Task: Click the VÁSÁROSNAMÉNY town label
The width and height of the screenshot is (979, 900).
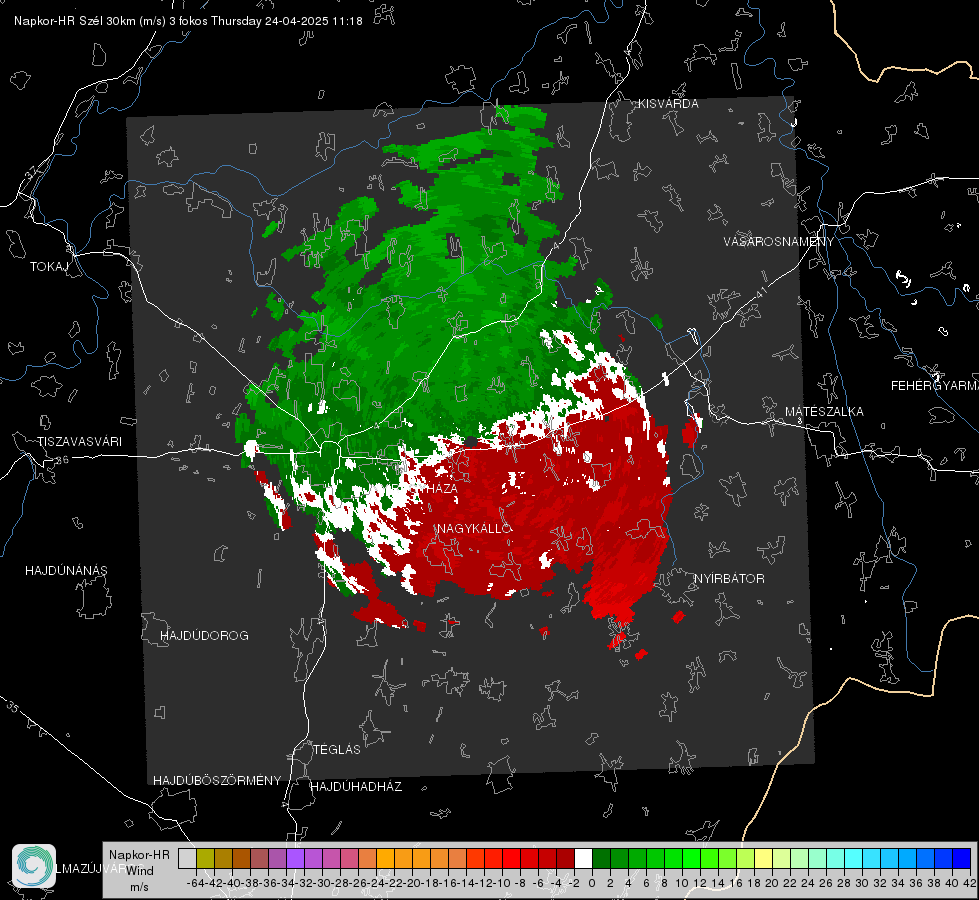Action: pyautogui.click(x=779, y=242)
